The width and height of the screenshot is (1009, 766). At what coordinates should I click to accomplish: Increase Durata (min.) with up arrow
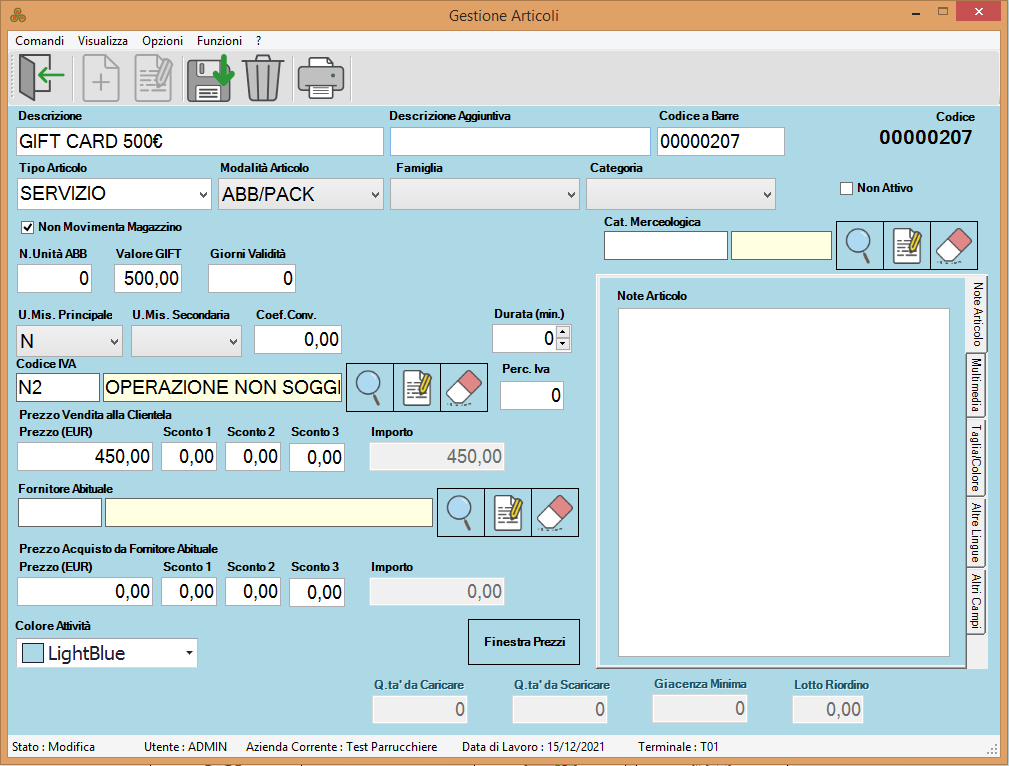(x=563, y=333)
